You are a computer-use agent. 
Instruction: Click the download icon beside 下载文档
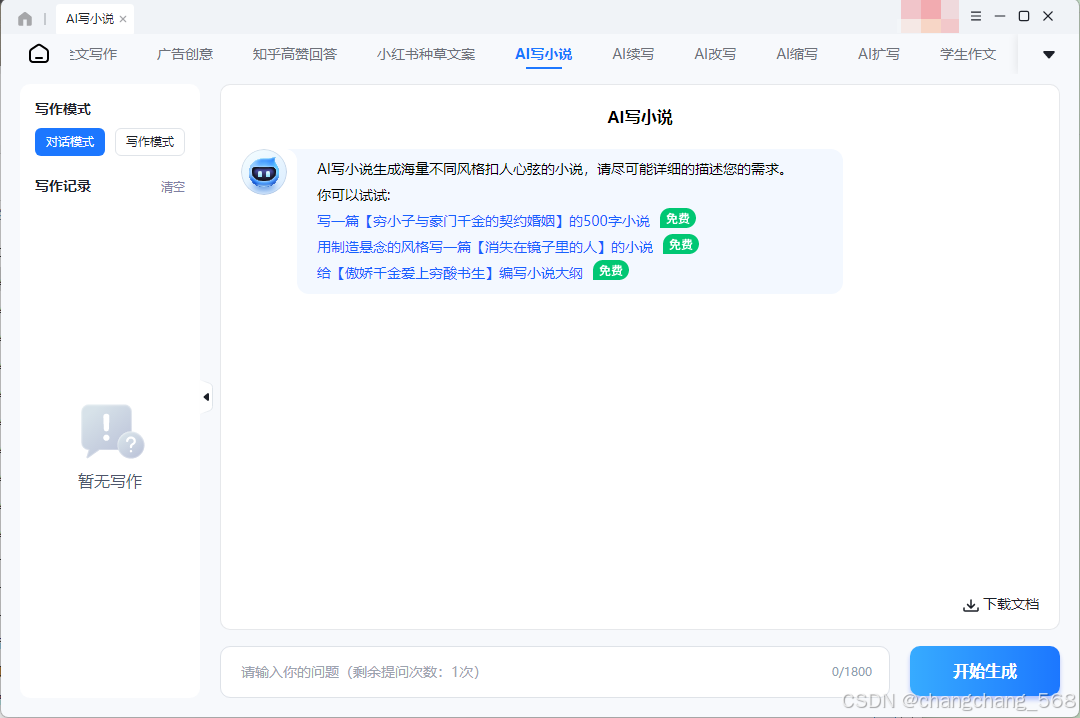(x=970, y=605)
